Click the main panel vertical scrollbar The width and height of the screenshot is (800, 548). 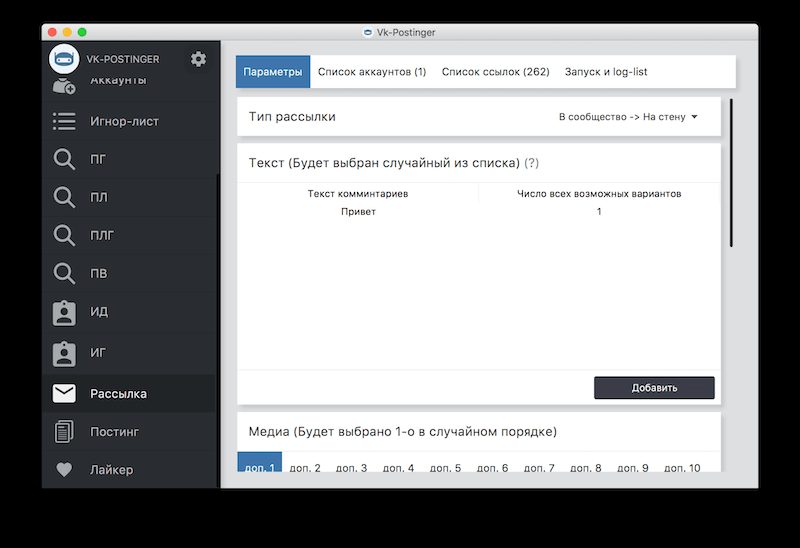(732, 172)
